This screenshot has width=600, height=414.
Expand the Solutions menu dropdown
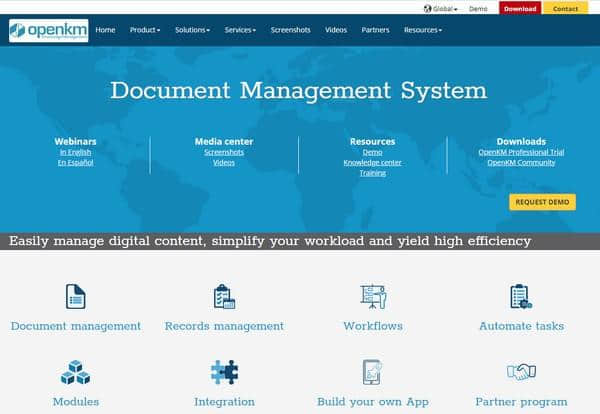click(192, 30)
